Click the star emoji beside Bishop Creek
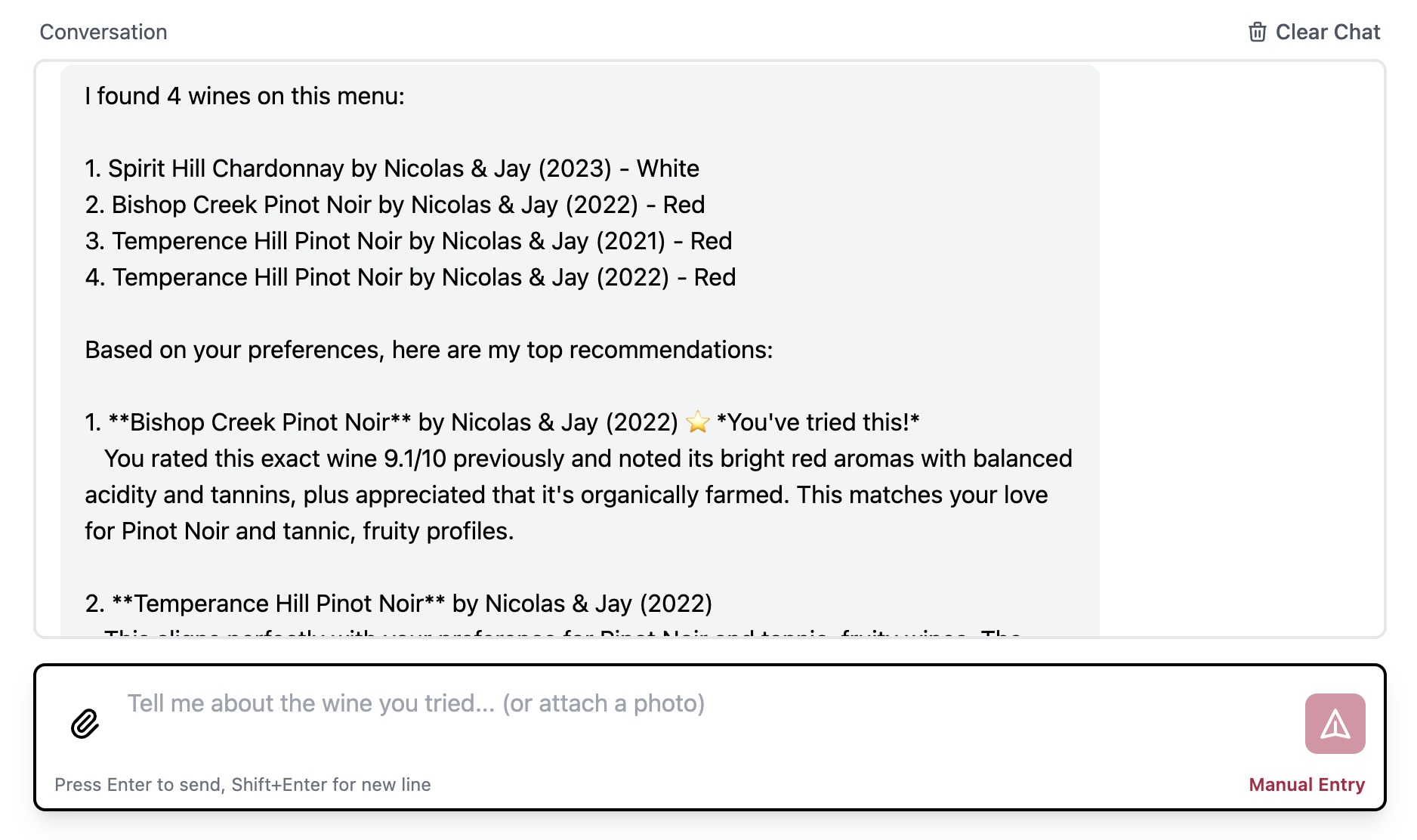This screenshot has width=1417, height=840. (697, 422)
